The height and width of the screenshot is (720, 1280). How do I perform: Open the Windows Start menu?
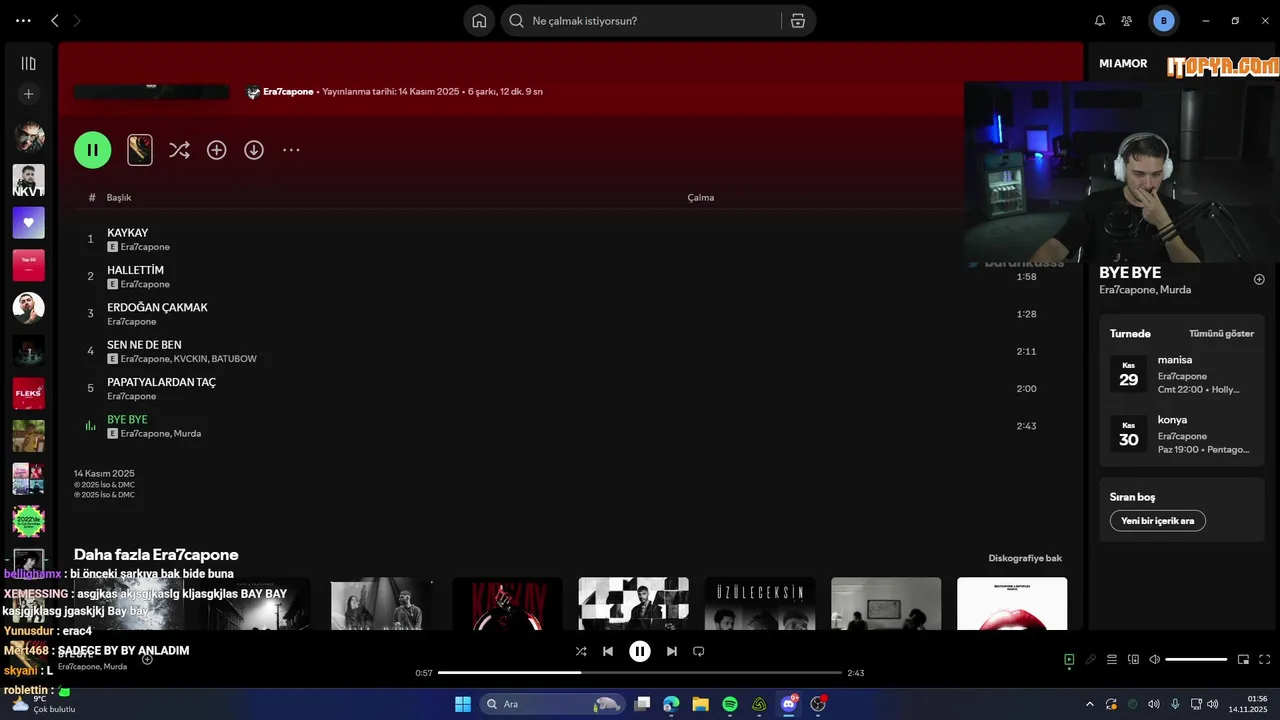click(463, 704)
